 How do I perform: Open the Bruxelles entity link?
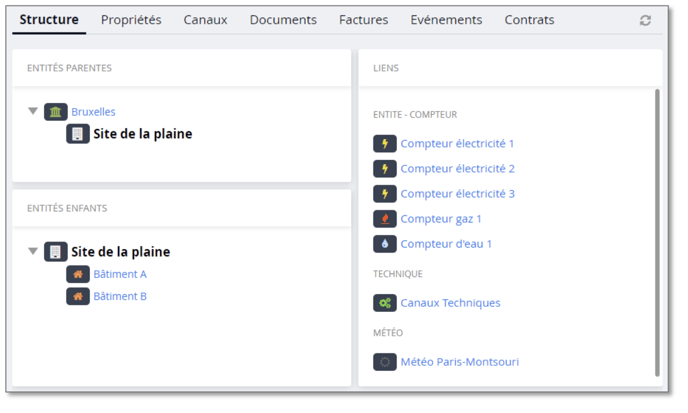93,112
